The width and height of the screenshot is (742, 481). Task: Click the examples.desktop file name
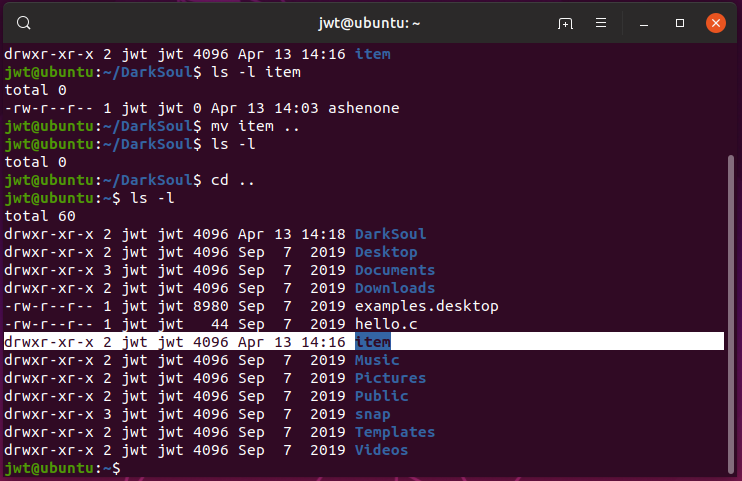pyautogui.click(x=426, y=306)
